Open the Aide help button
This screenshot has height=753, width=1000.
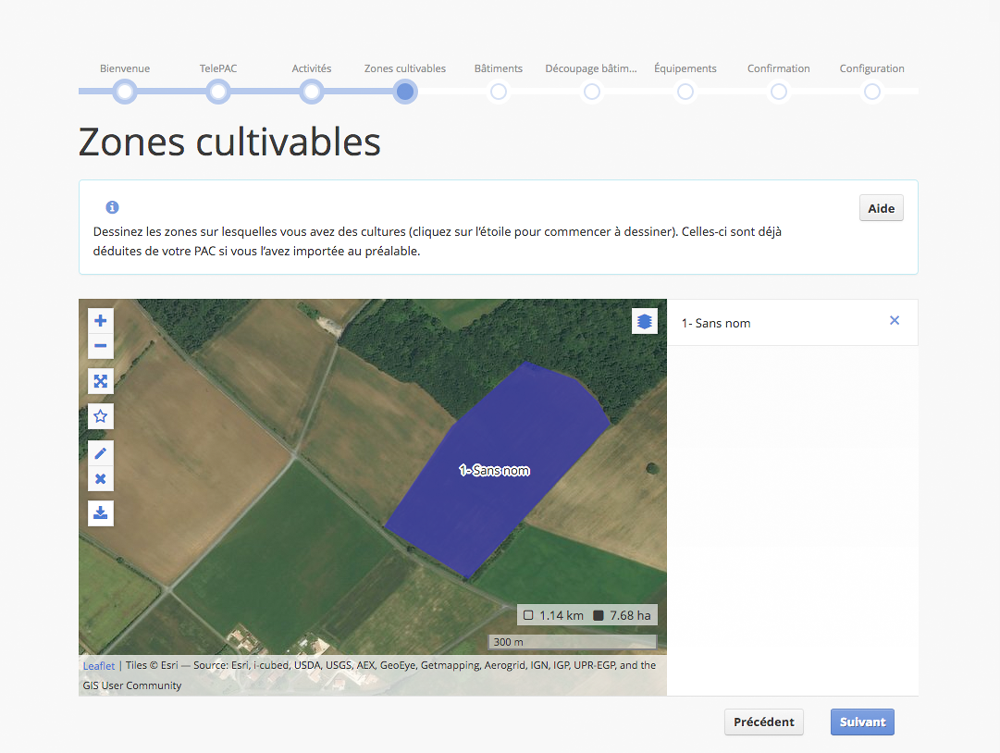pyautogui.click(x=881, y=208)
